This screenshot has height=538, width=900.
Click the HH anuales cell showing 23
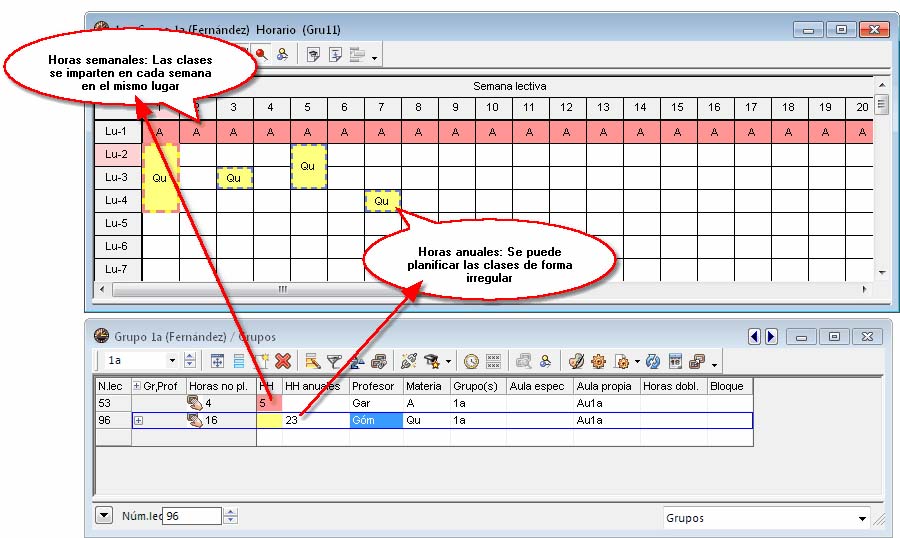[x=316, y=420]
